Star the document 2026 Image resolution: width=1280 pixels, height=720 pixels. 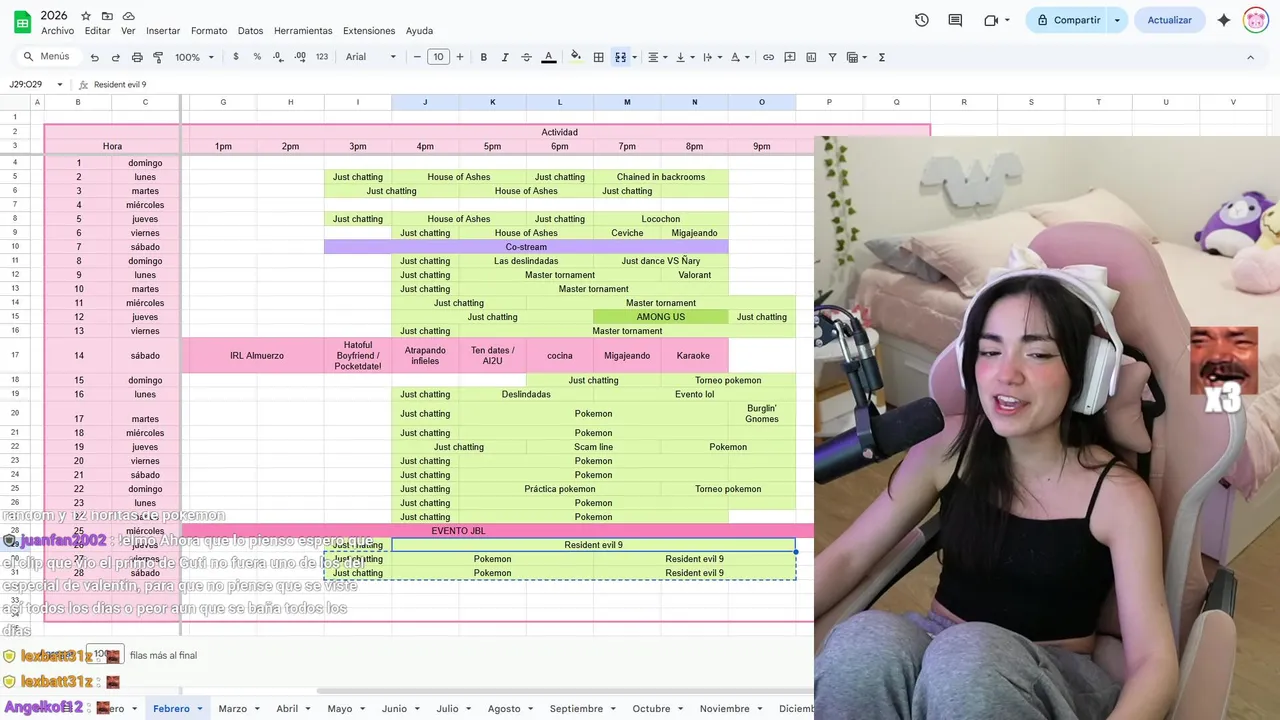point(86,16)
